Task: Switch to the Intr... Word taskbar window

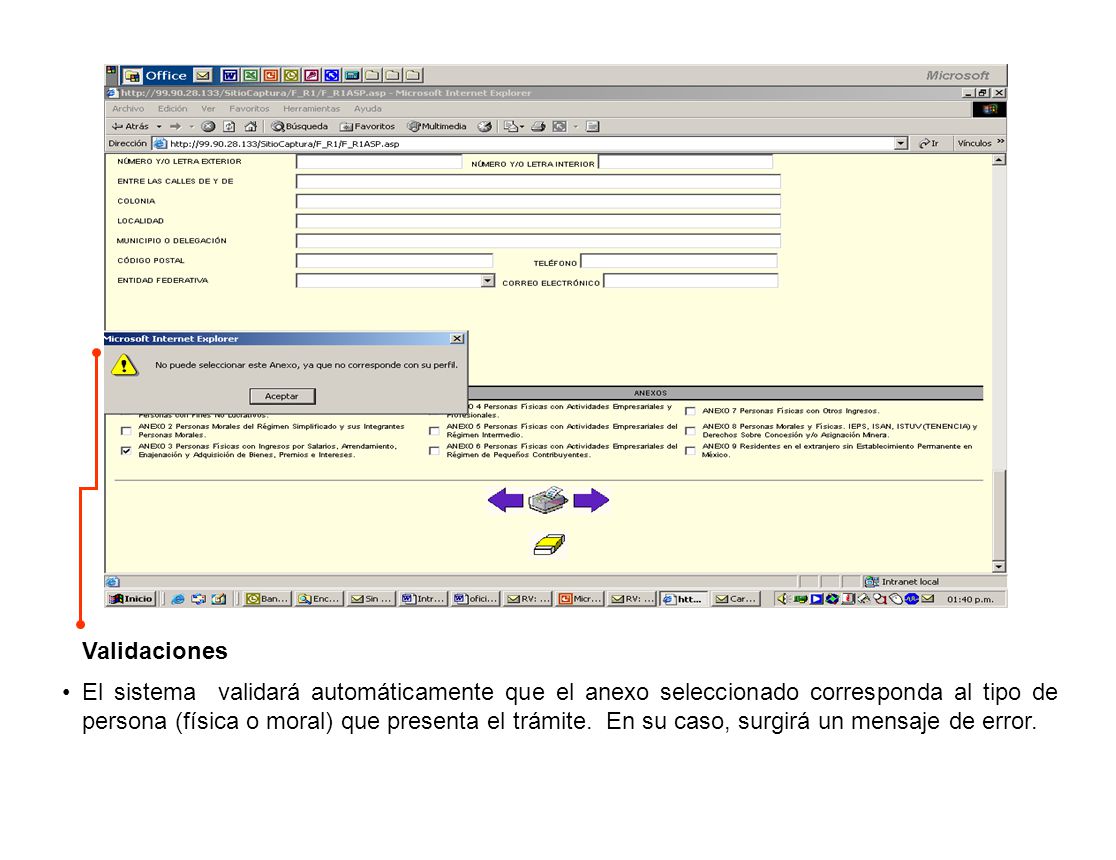Action: pyautogui.click(x=423, y=599)
